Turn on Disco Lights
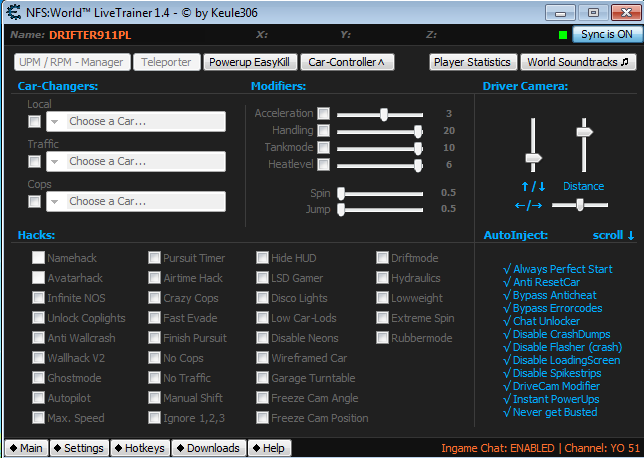 (x=262, y=298)
